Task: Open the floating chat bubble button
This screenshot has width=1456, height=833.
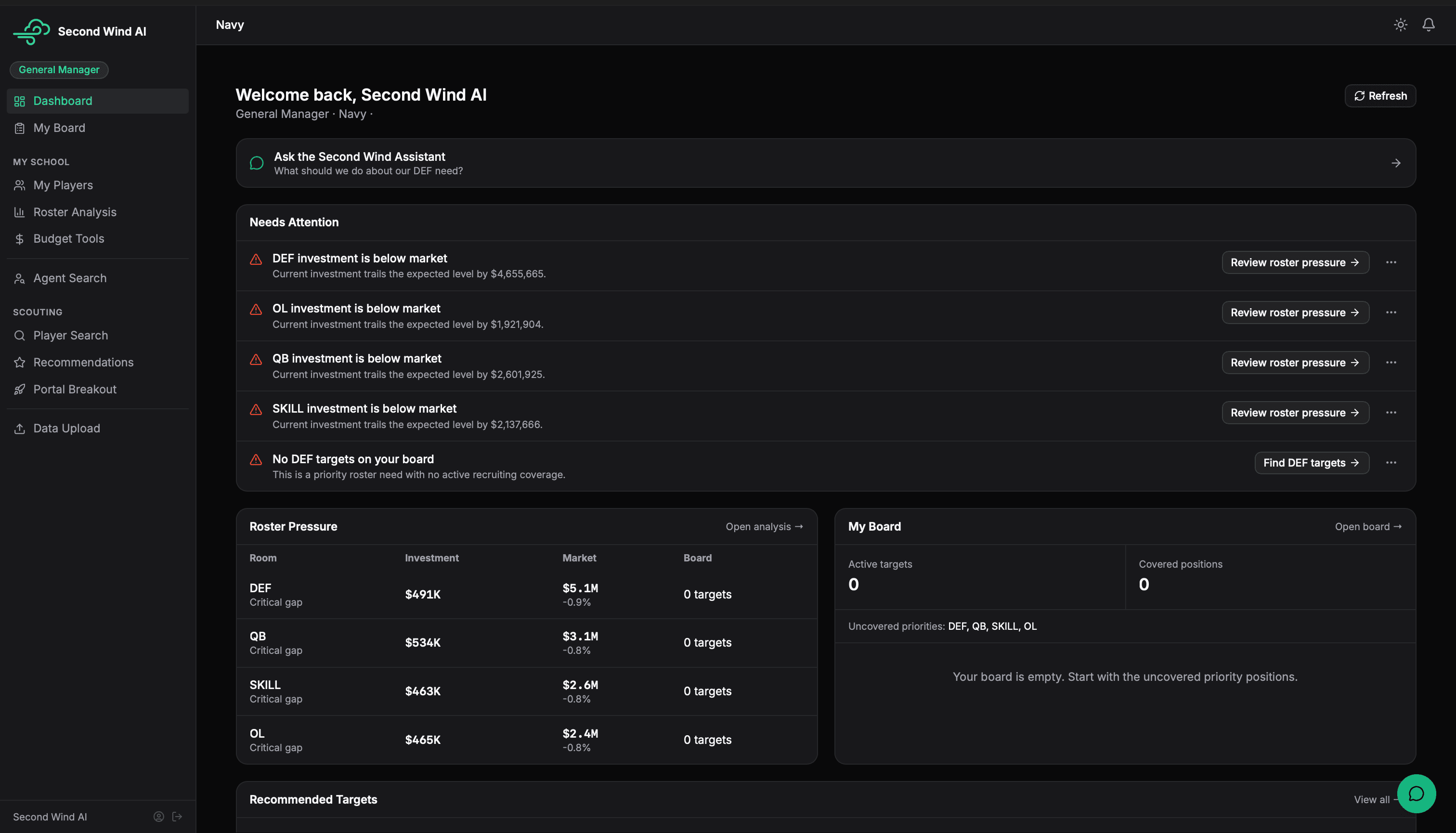Action: 1416,794
